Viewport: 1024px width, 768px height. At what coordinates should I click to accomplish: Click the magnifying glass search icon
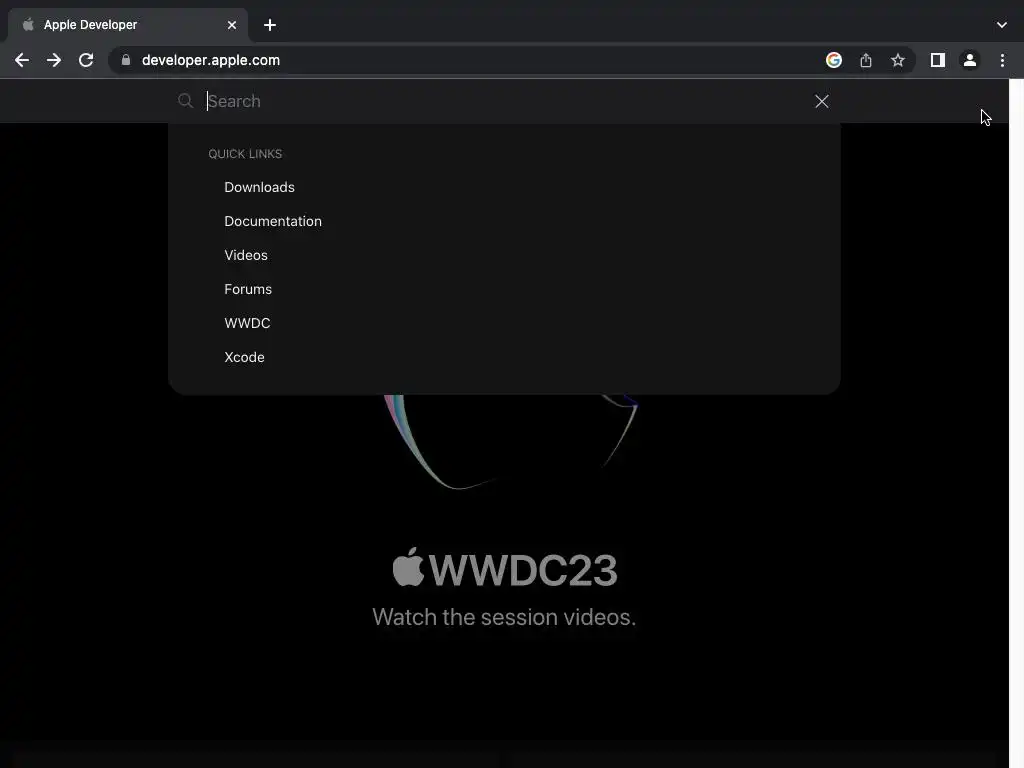[185, 101]
